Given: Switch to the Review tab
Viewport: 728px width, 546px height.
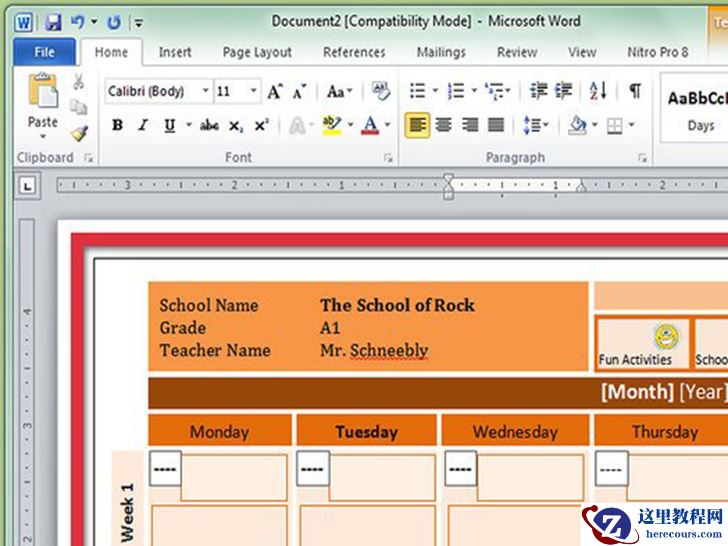Looking at the screenshot, I should pos(517,52).
